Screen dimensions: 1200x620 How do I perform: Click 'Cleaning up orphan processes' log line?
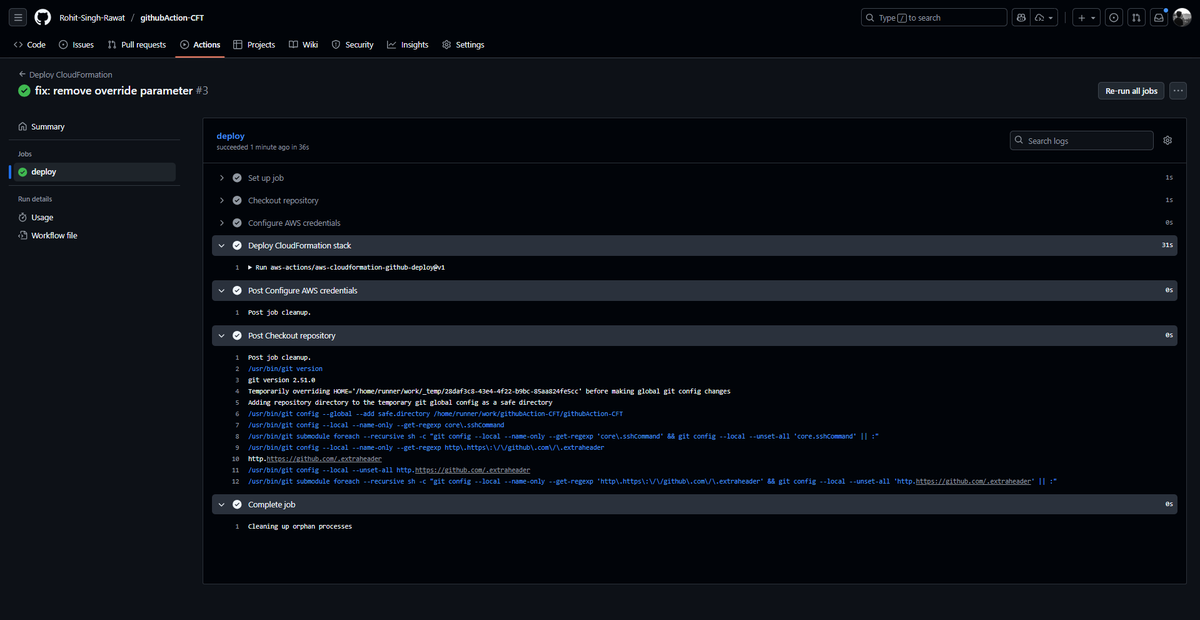[x=300, y=526]
